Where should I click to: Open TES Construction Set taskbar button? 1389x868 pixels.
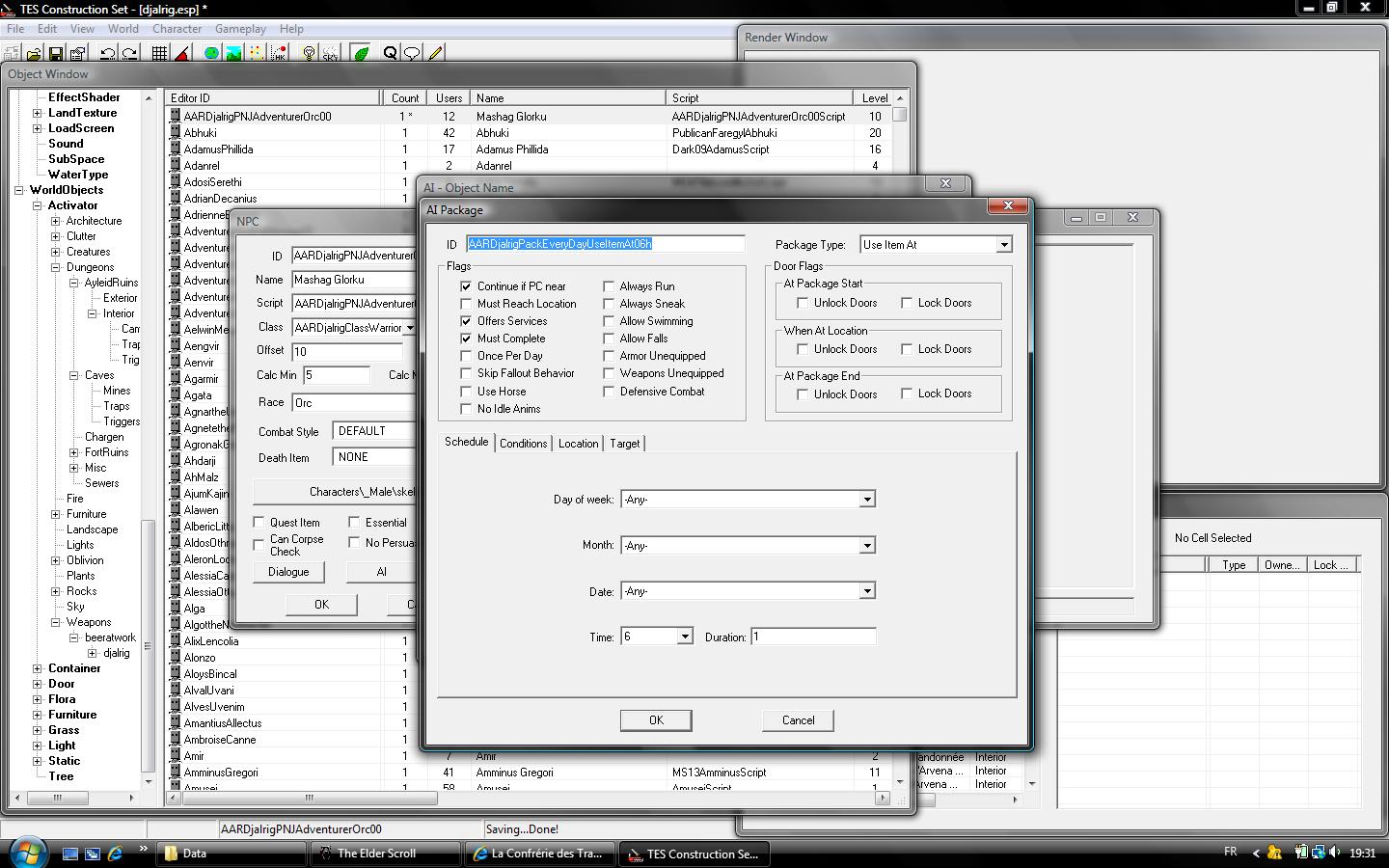693,854
